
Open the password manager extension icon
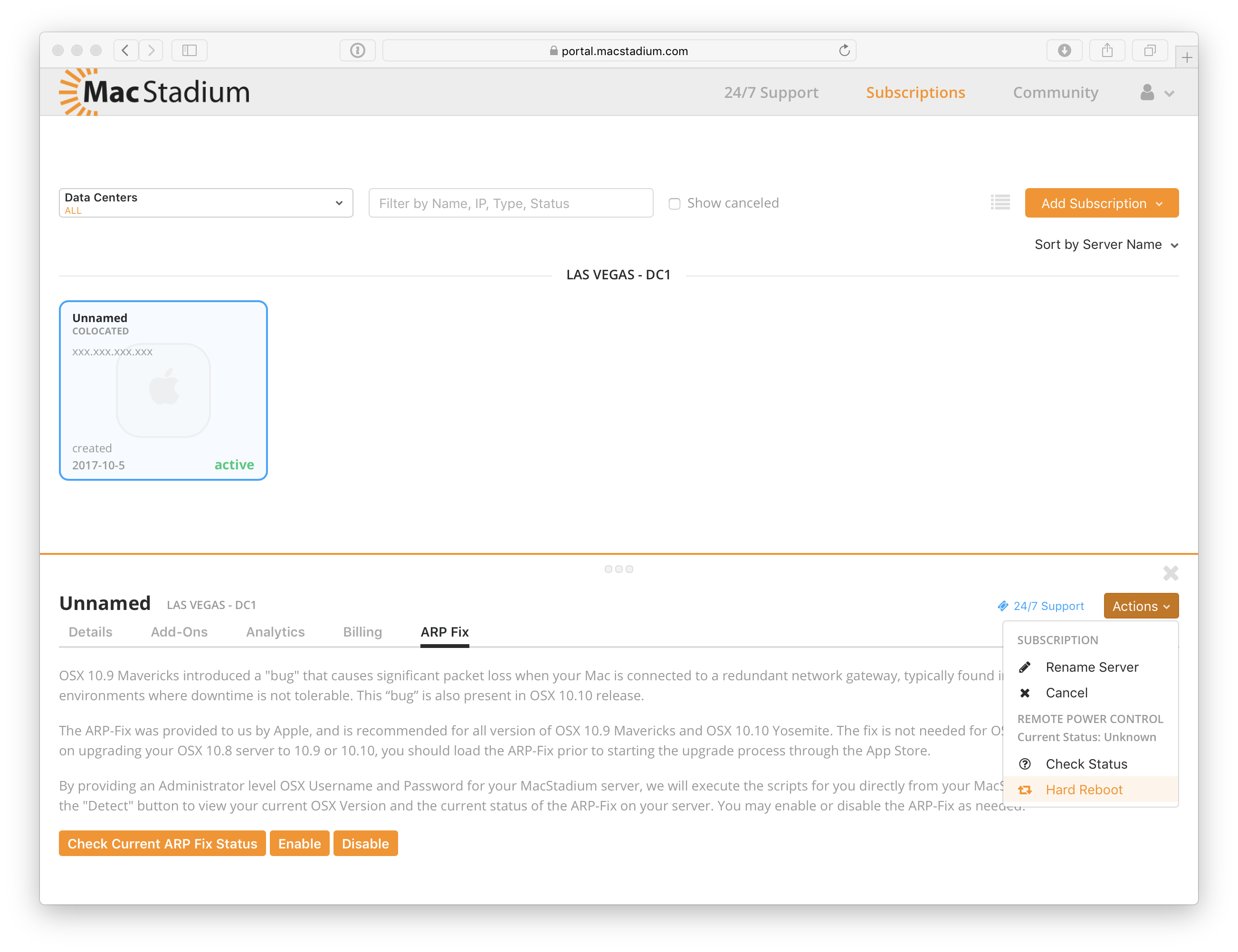357,50
